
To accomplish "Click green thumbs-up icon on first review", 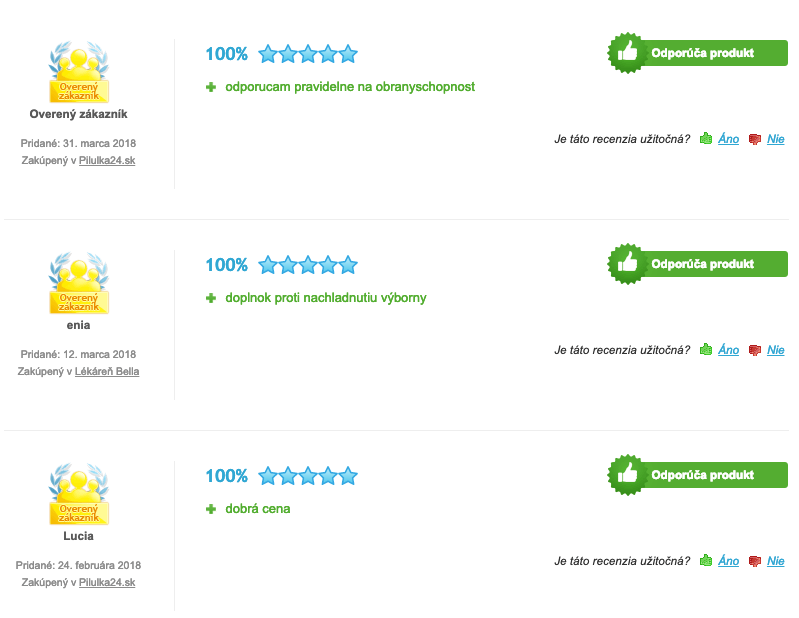I will (706, 138).
